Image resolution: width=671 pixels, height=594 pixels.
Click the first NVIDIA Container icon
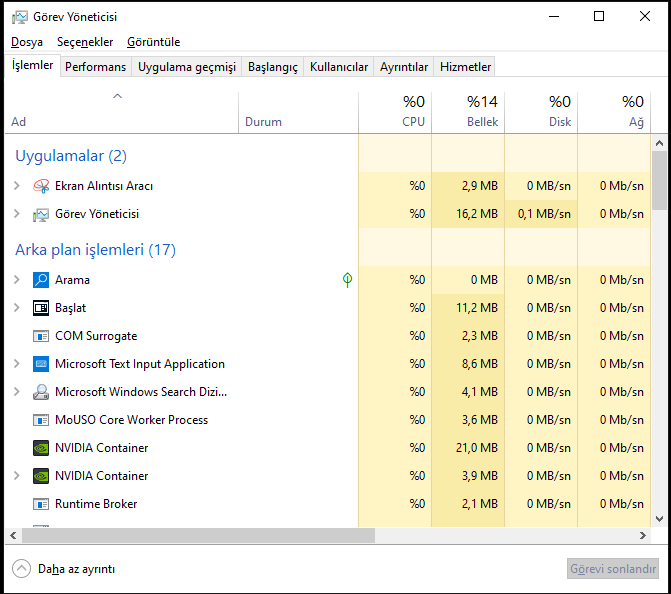(41, 448)
